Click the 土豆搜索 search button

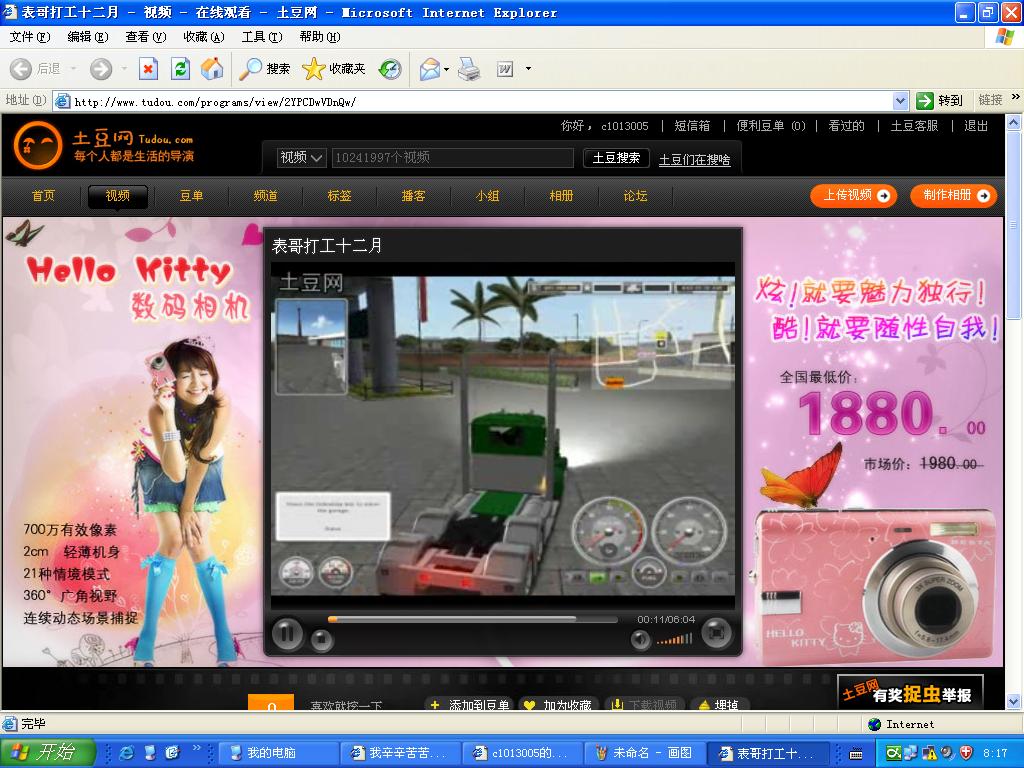616,158
